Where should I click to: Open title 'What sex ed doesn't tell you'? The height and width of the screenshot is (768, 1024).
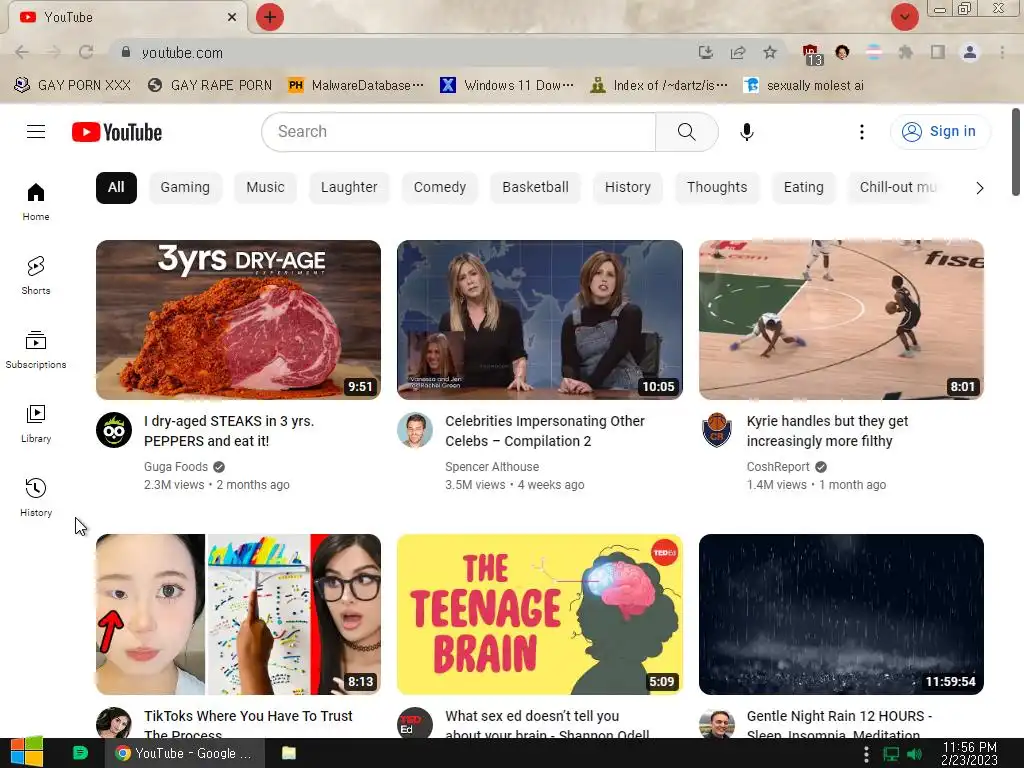click(x=547, y=724)
